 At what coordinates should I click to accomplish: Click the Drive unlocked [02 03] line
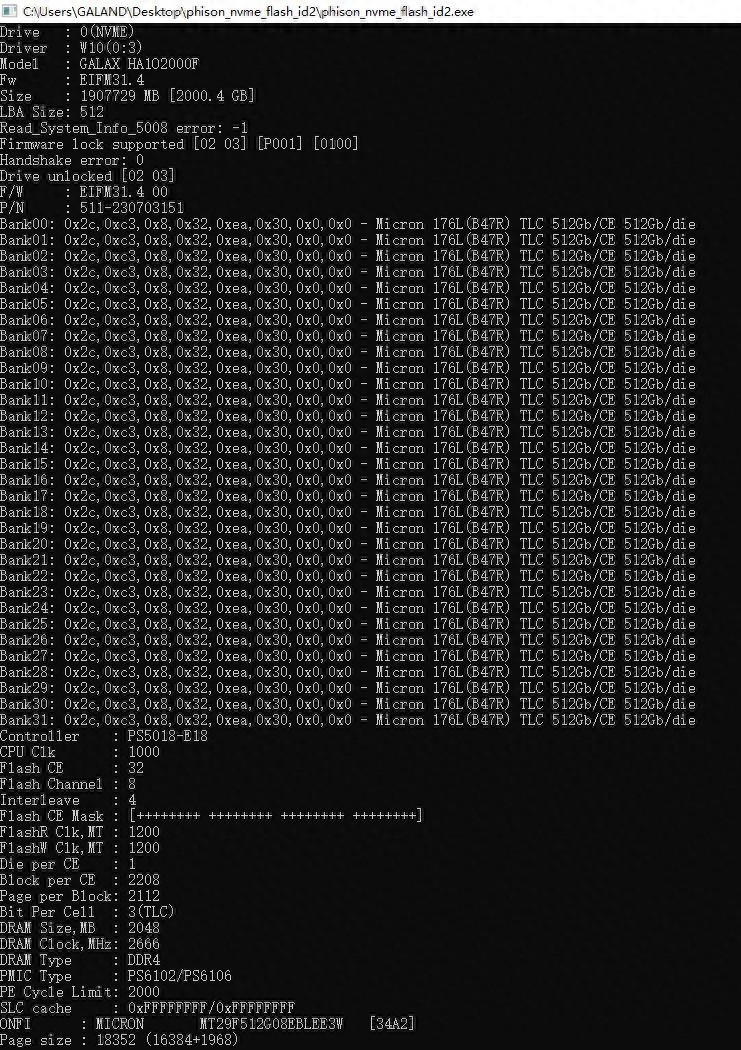[x=88, y=176]
